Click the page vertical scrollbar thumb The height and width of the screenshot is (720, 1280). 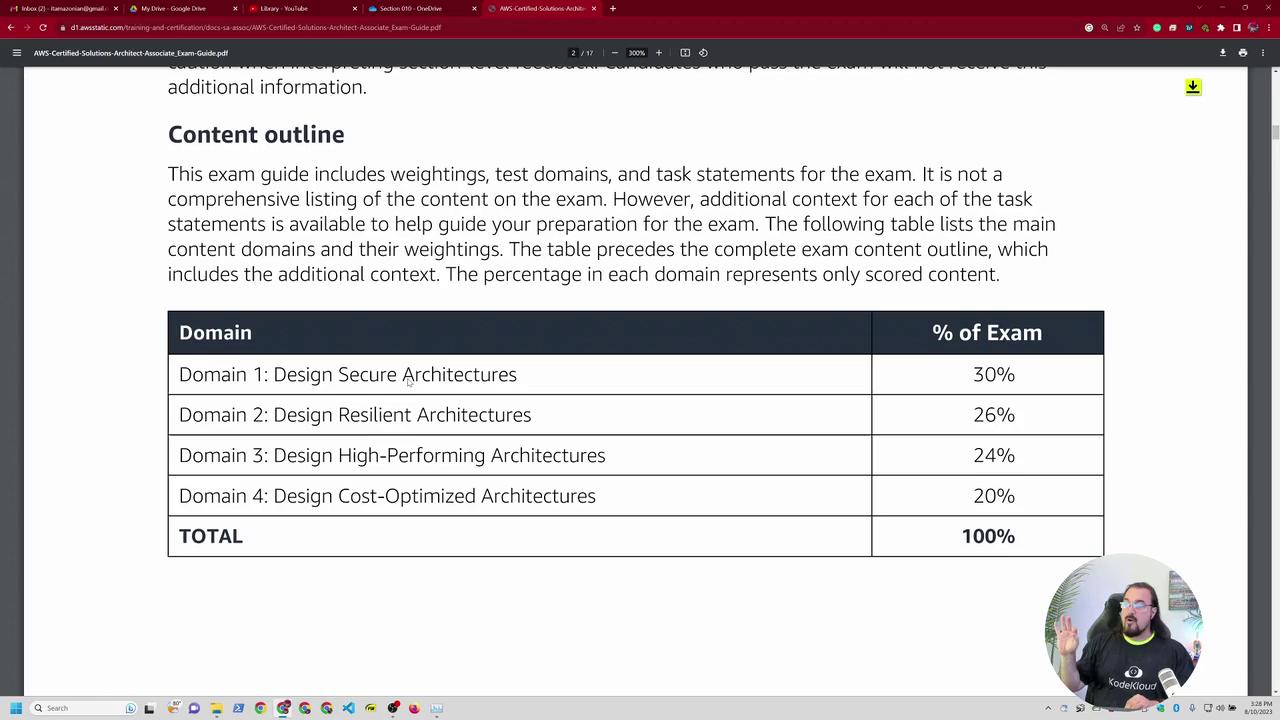coord(1274,133)
